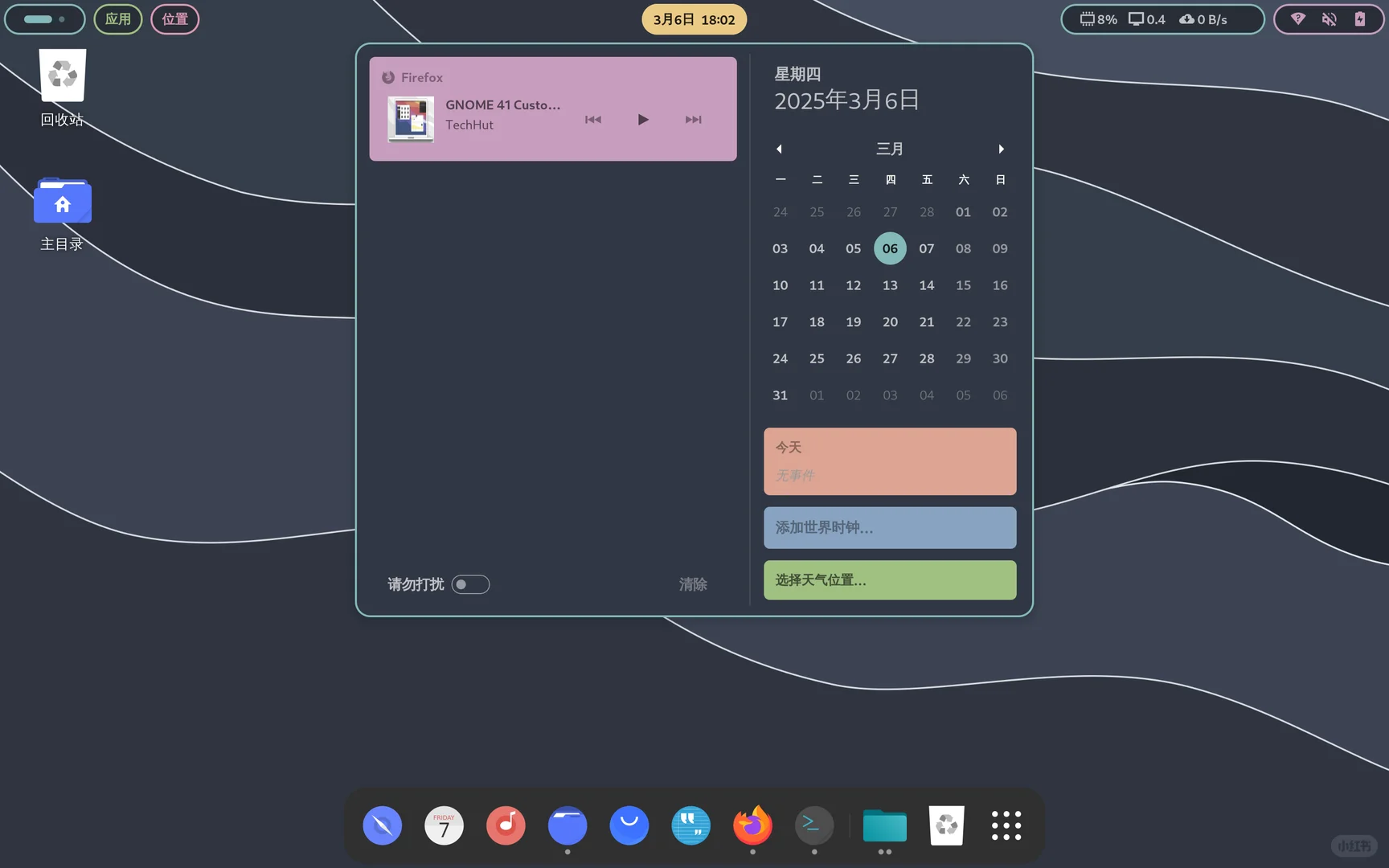The image size is (1389, 868).
Task: Select March 10 in the calendar
Action: 780,285
